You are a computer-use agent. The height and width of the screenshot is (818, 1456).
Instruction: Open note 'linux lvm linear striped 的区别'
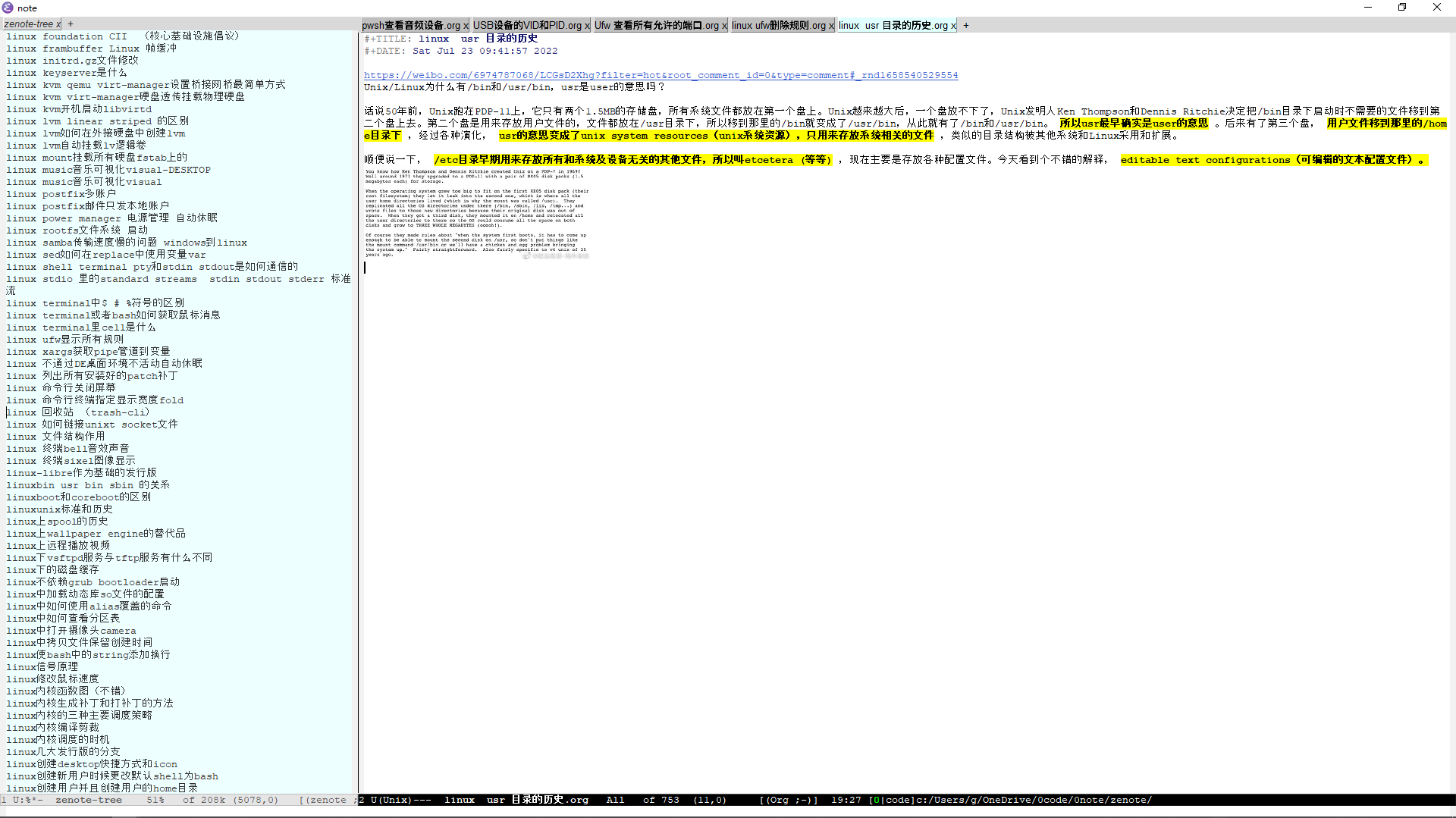[x=97, y=121]
